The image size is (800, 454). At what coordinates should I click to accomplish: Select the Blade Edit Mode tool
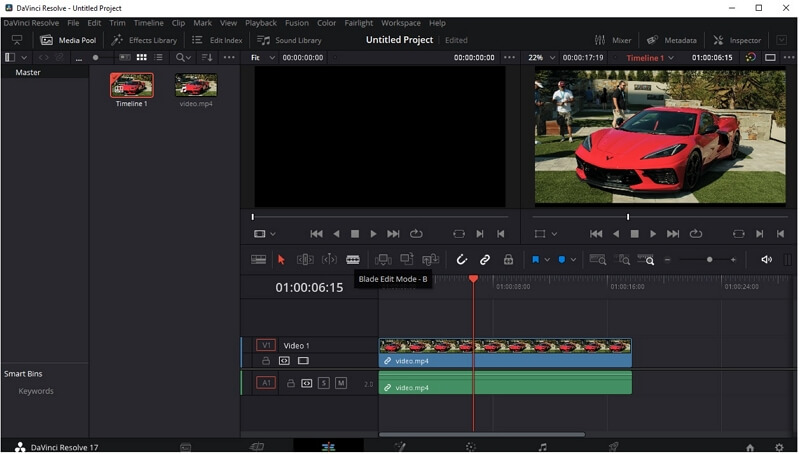click(x=353, y=260)
